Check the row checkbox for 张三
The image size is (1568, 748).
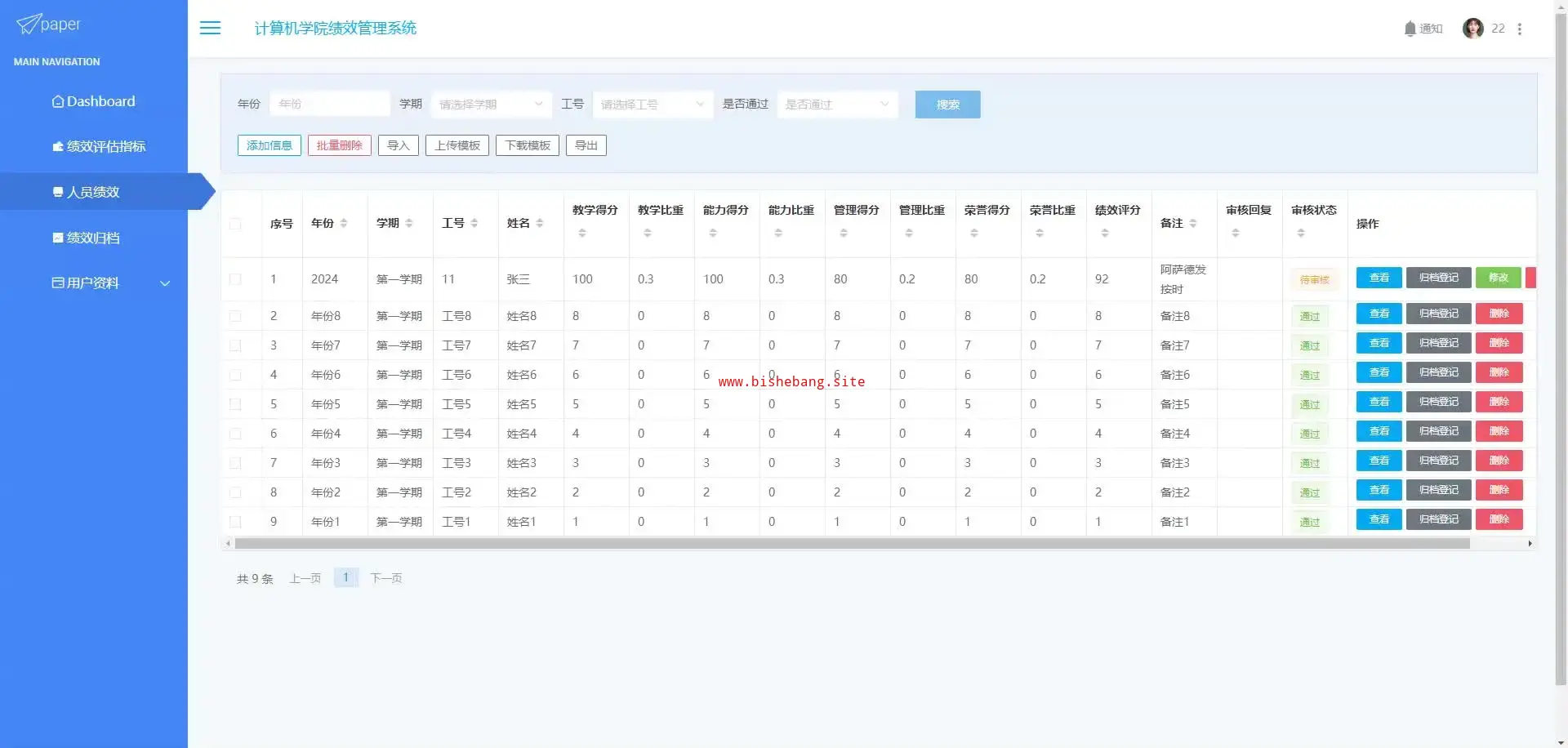point(235,279)
